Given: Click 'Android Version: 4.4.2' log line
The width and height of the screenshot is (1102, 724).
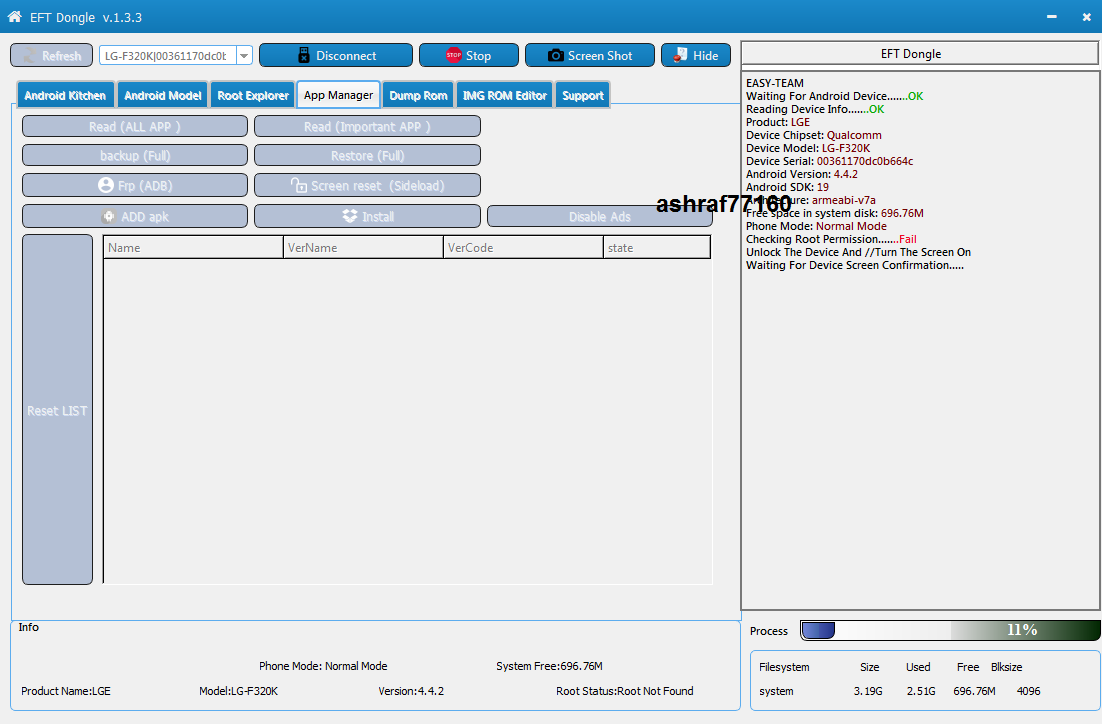Looking at the screenshot, I should [802, 174].
